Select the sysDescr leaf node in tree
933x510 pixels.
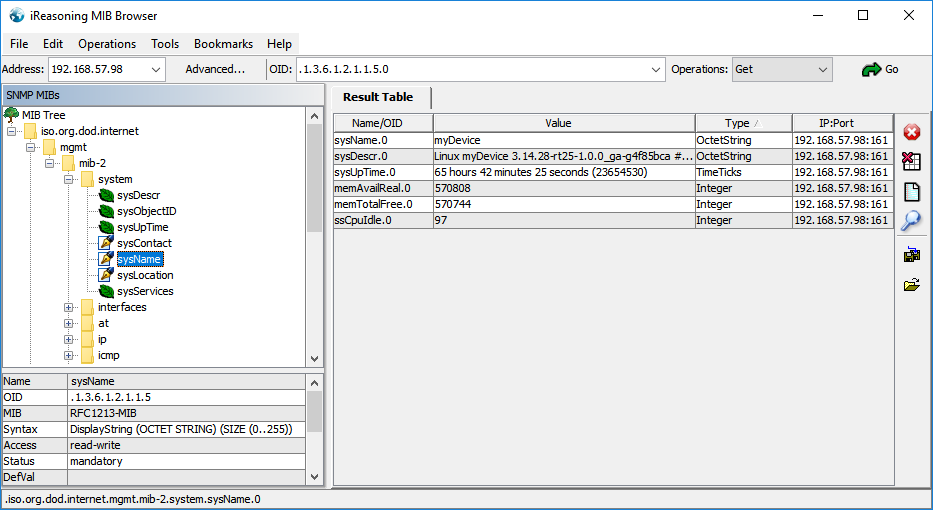[138, 195]
